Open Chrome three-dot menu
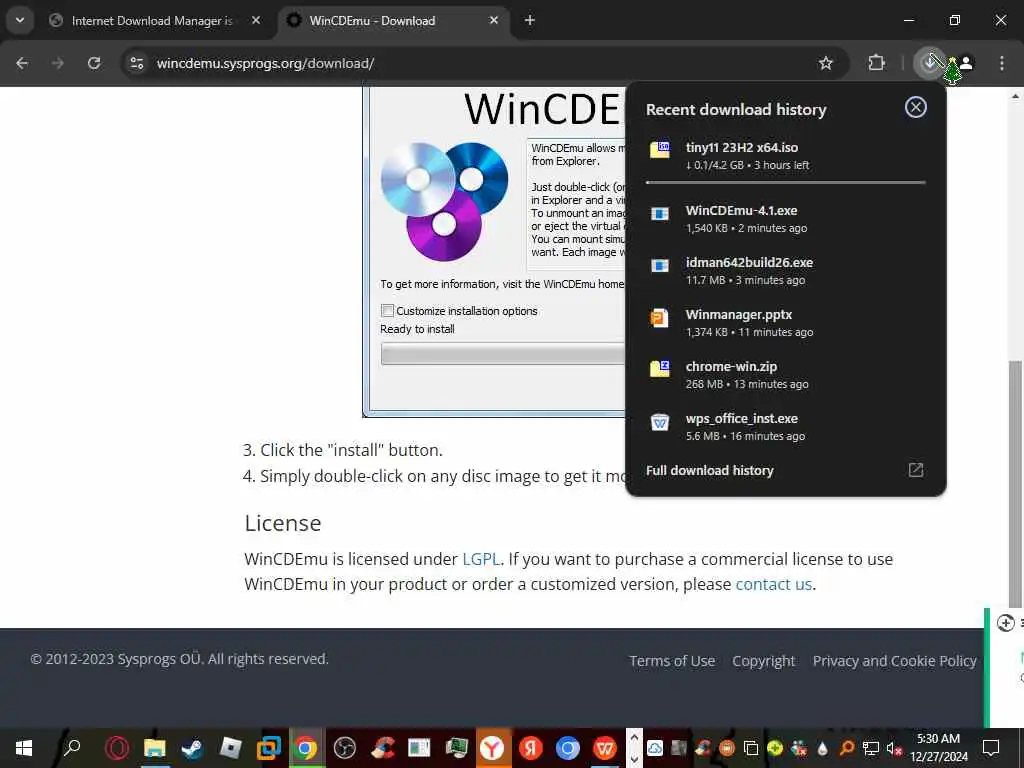The width and height of the screenshot is (1024, 768). coord(1002,63)
